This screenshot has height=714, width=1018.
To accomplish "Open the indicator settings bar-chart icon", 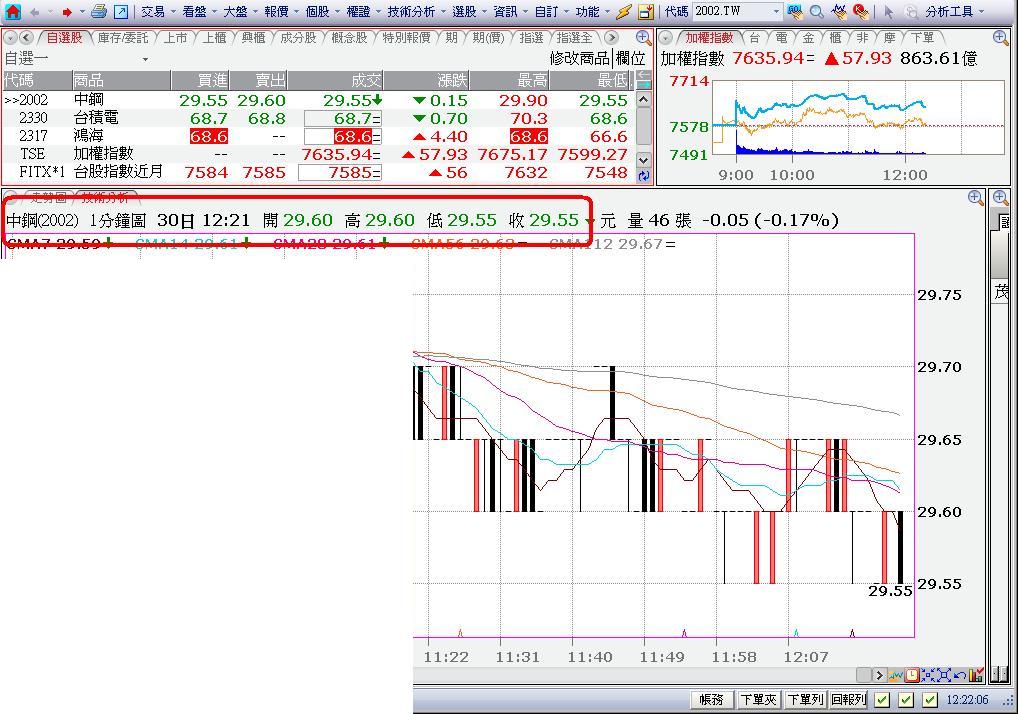I will (x=976, y=676).
